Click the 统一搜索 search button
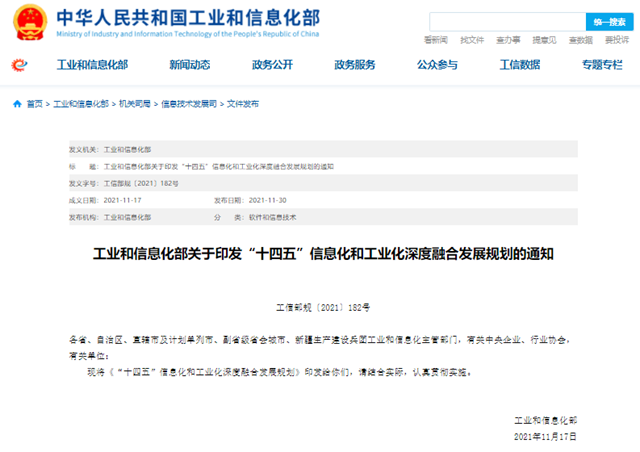640x452 pixels. click(609, 22)
